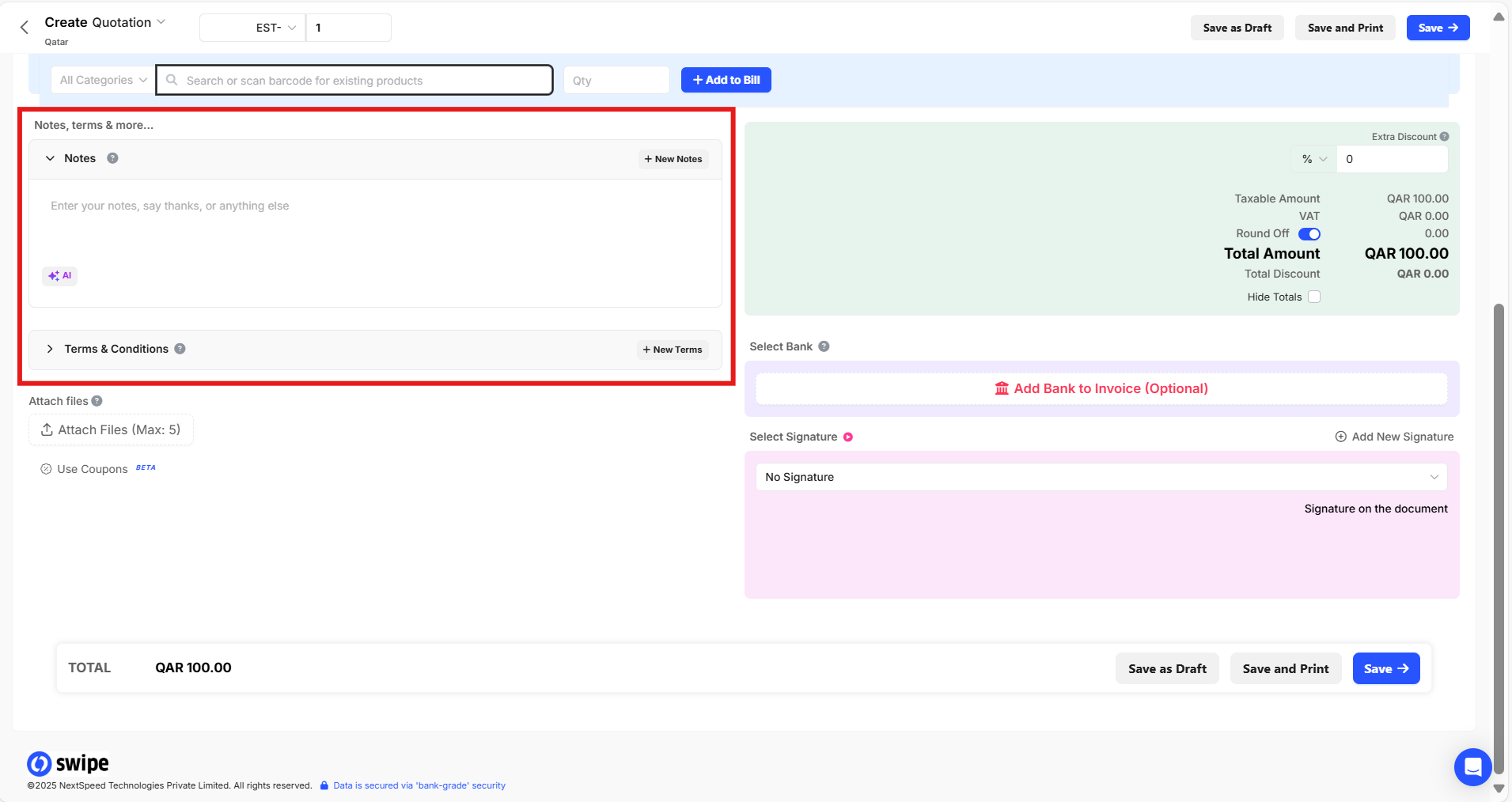Click Use Coupons link
The image size is (1512, 802).
point(93,469)
